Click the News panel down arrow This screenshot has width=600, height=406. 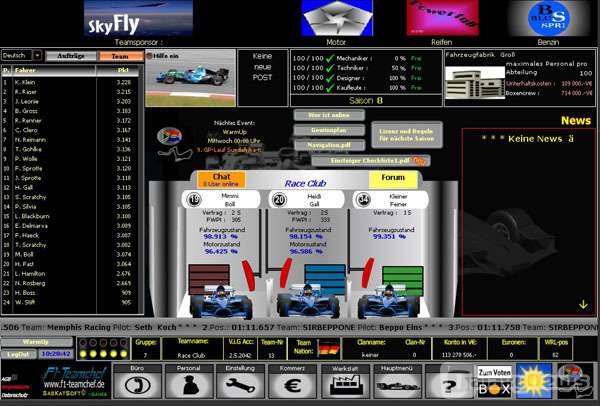pos(583,304)
